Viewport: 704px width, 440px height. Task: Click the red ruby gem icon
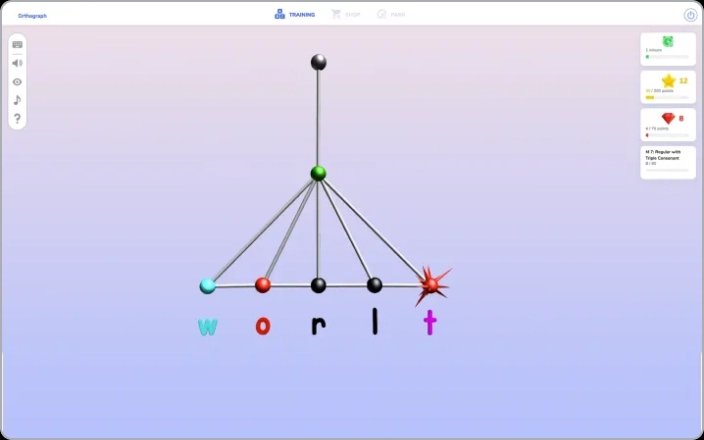tap(668, 118)
